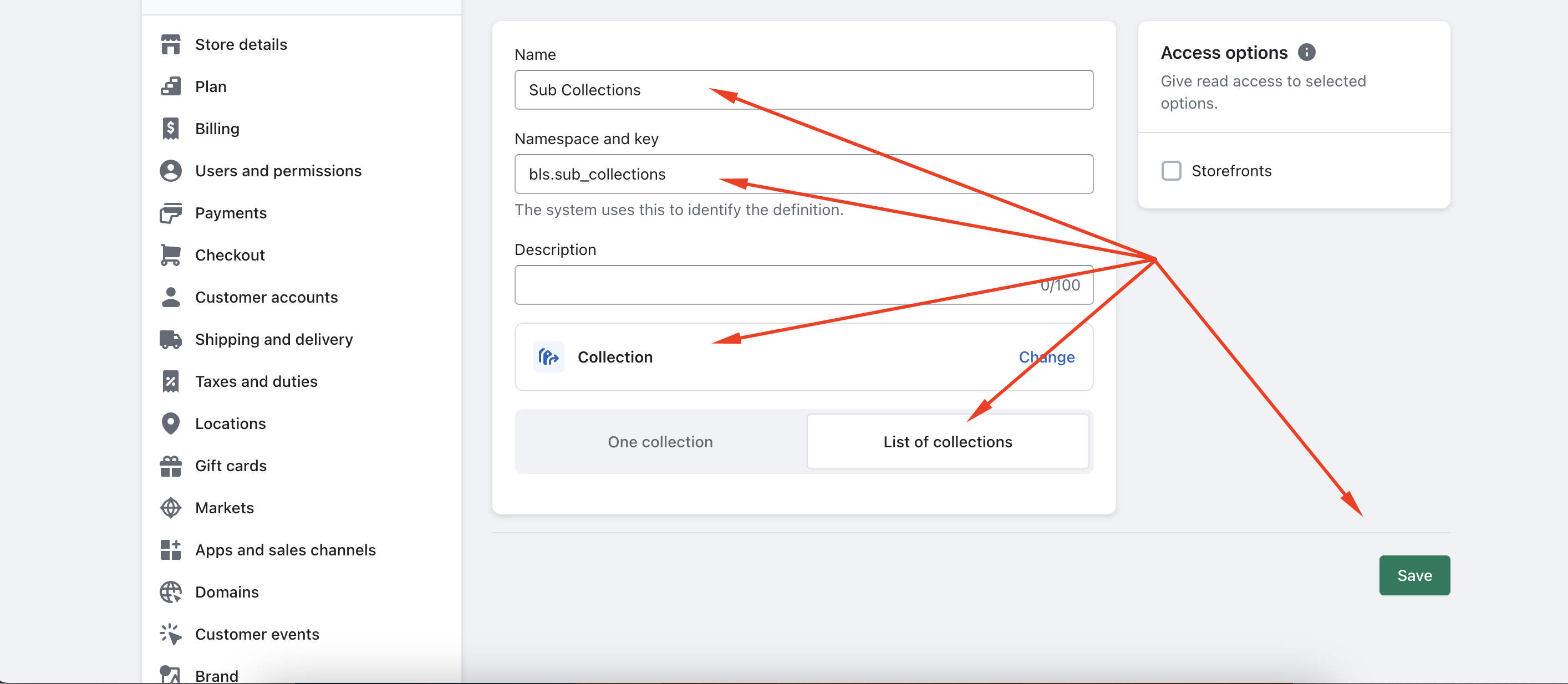Select the One collection option
The image size is (1568, 684).
pos(660,442)
